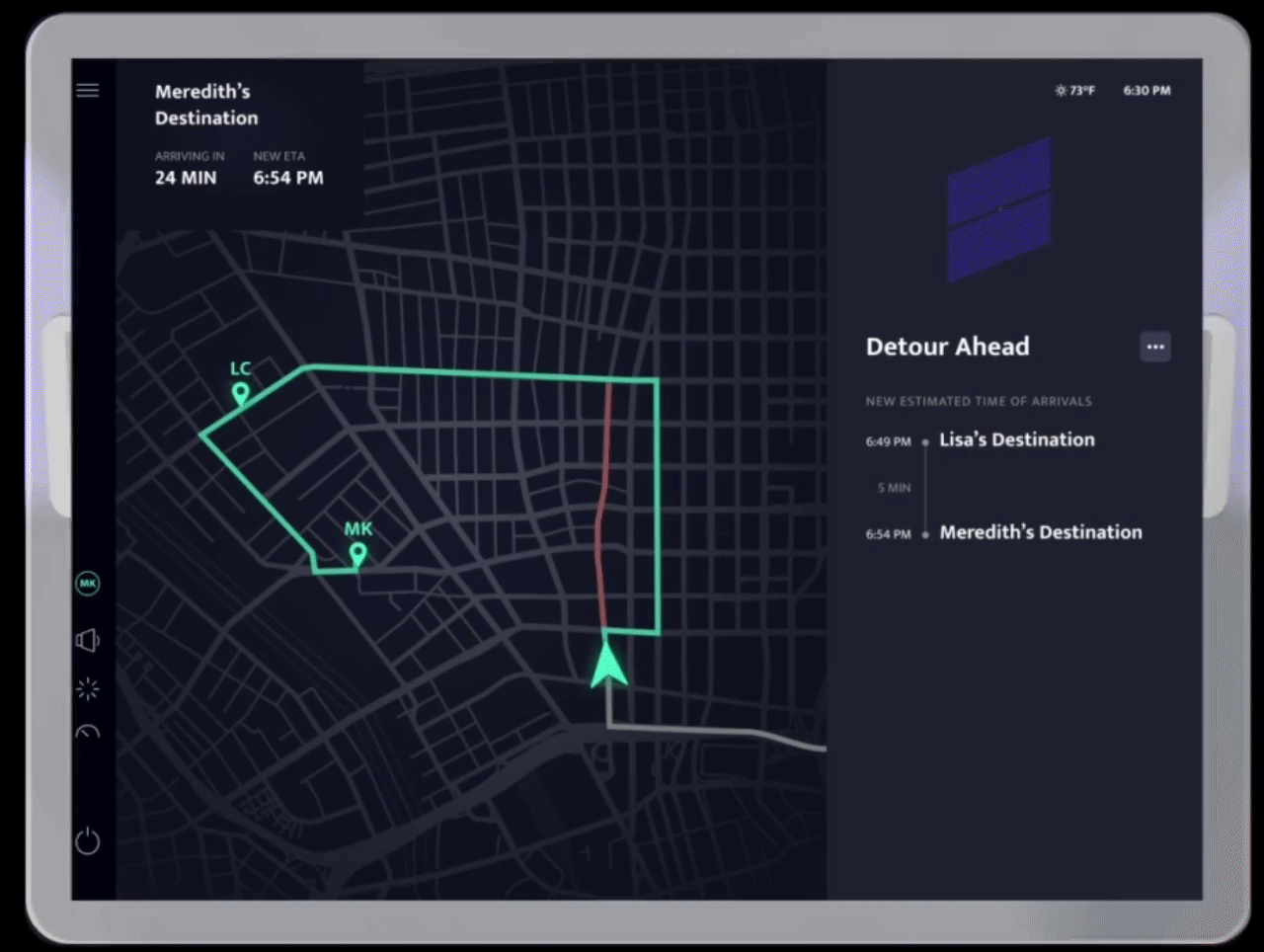
Task: Tap the New Estimated Time of Arrivals label
Action: pyautogui.click(x=979, y=401)
